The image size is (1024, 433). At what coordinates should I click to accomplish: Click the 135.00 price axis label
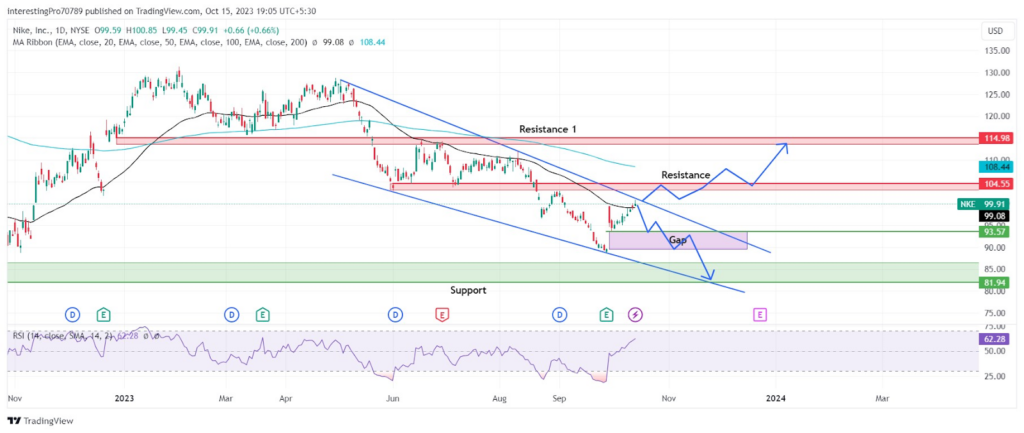(x=996, y=51)
